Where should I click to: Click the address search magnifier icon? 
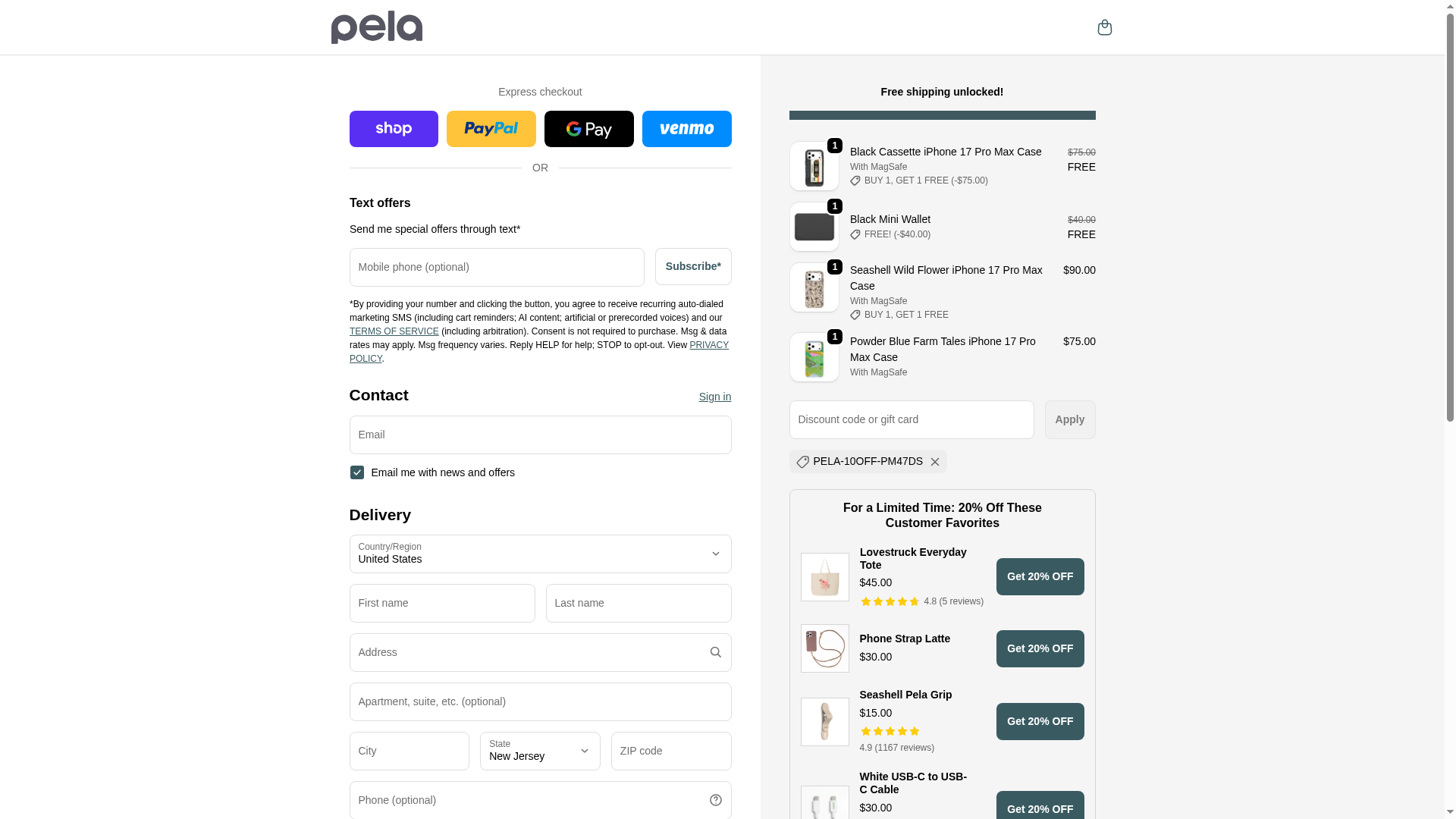point(715,652)
